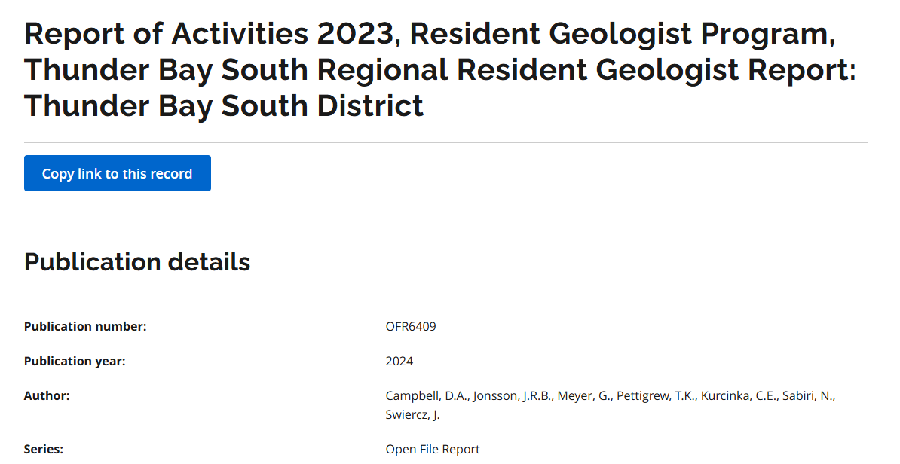This screenshot has height=464, width=900.
Task: Click the Thunder Bay South District title text
Action: [x=224, y=104]
